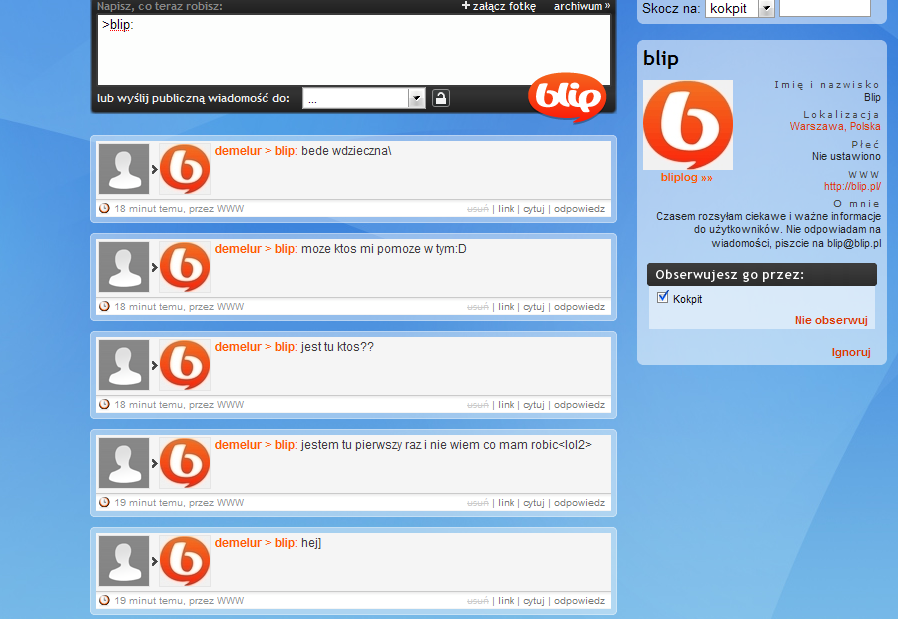Click clock icon on 'jestem tu pierwszy raz' message
The width and height of the screenshot is (898, 619).
[x=104, y=502]
